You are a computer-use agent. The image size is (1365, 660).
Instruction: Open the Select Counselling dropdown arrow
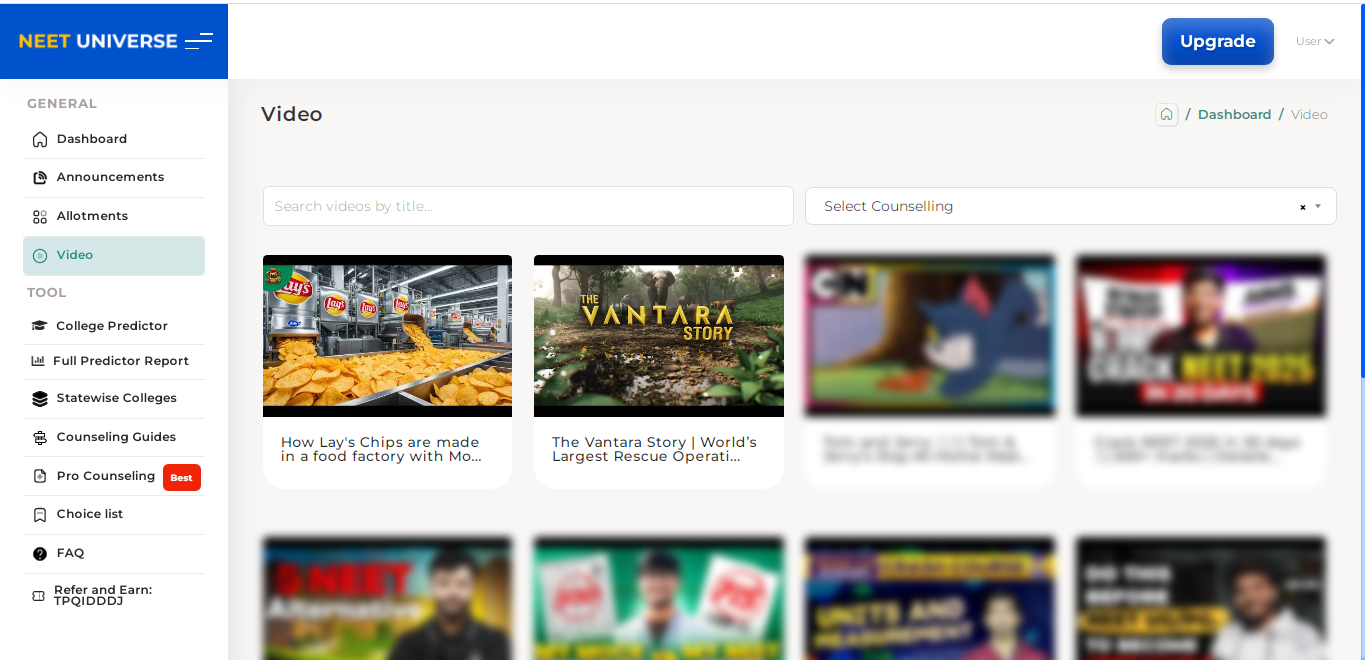point(1318,206)
